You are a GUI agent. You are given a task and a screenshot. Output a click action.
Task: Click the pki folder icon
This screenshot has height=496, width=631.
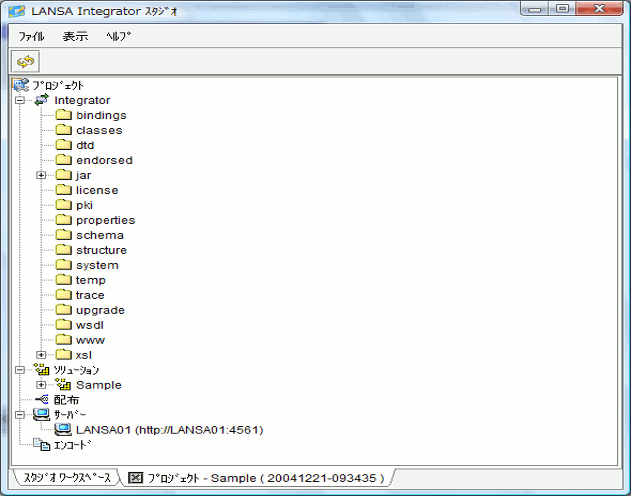point(64,205)
